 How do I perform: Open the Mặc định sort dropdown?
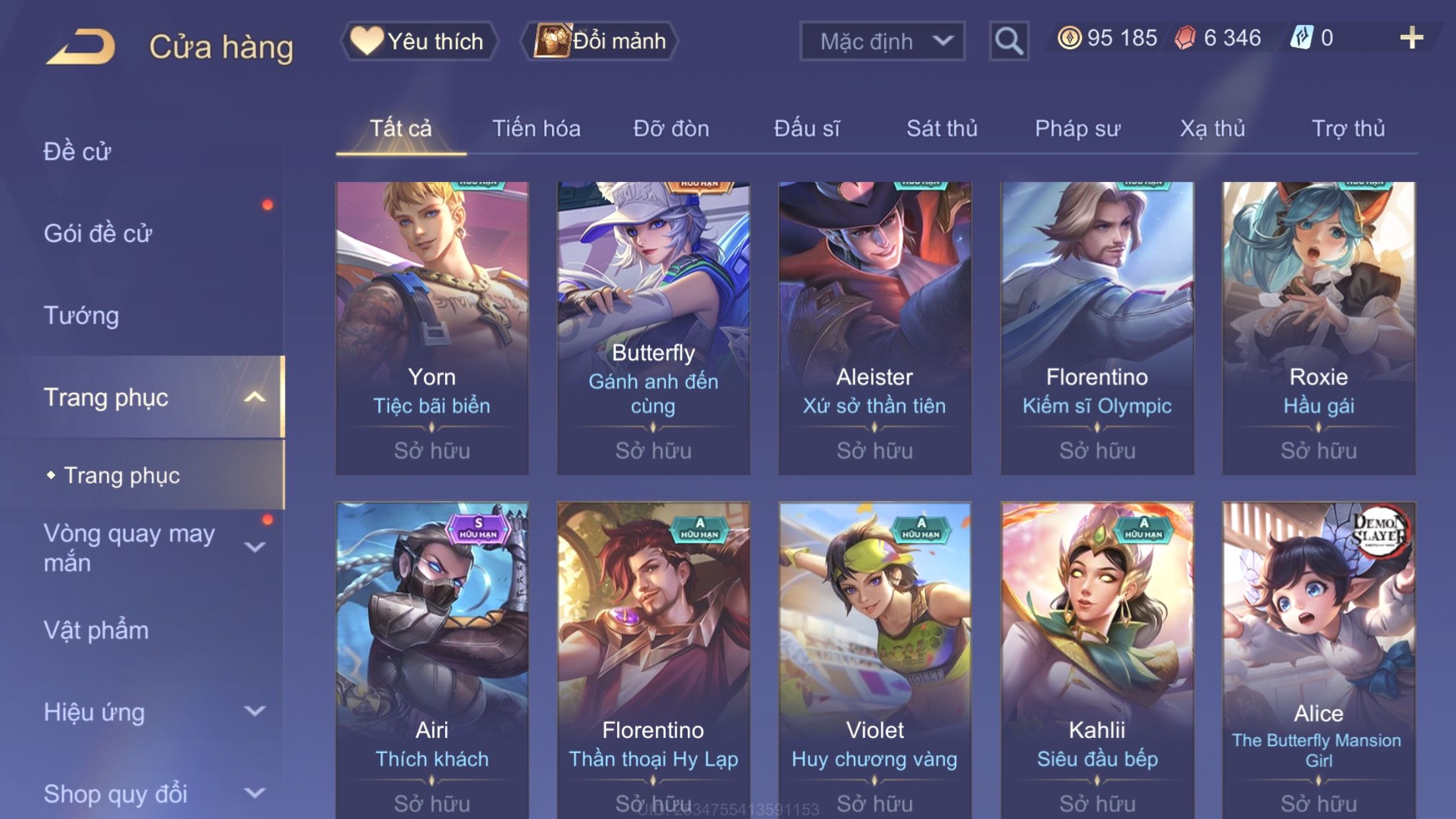click(x=882, y=41)
